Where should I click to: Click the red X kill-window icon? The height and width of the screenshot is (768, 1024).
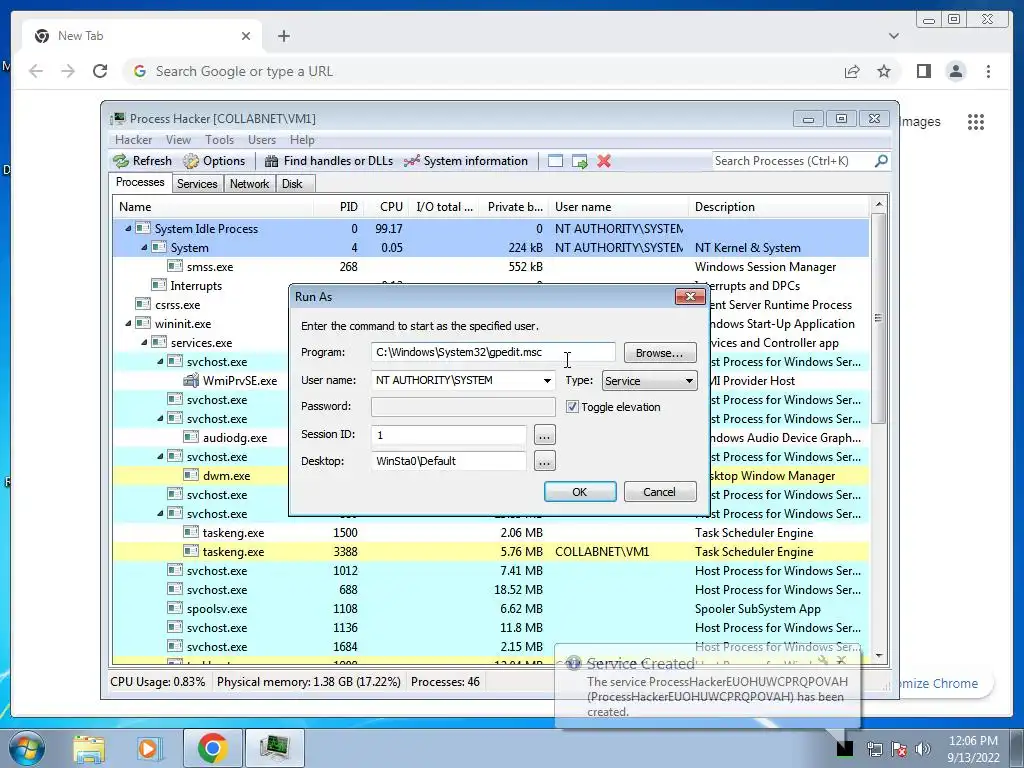pyautogui.click(x=604, y=161)
